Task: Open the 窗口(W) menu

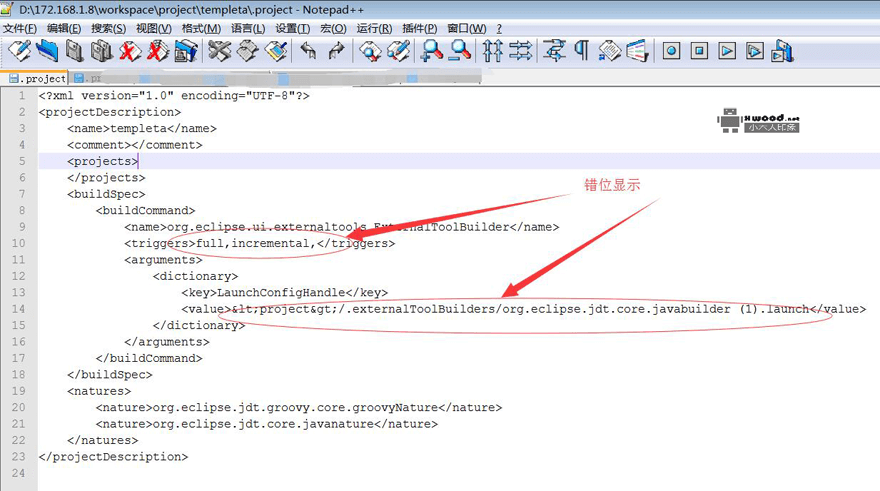Action: pyautogui.click(x=466, y=28)
